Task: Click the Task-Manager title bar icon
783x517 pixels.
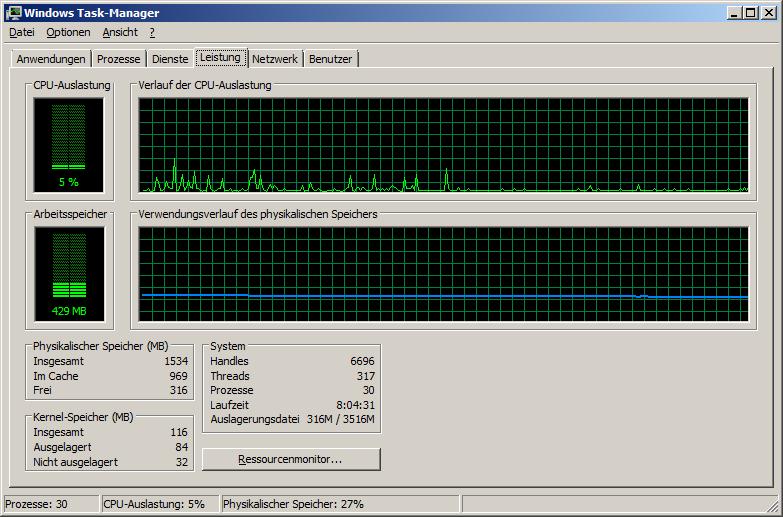Action: pyautogui.click(x=13, y=13)
